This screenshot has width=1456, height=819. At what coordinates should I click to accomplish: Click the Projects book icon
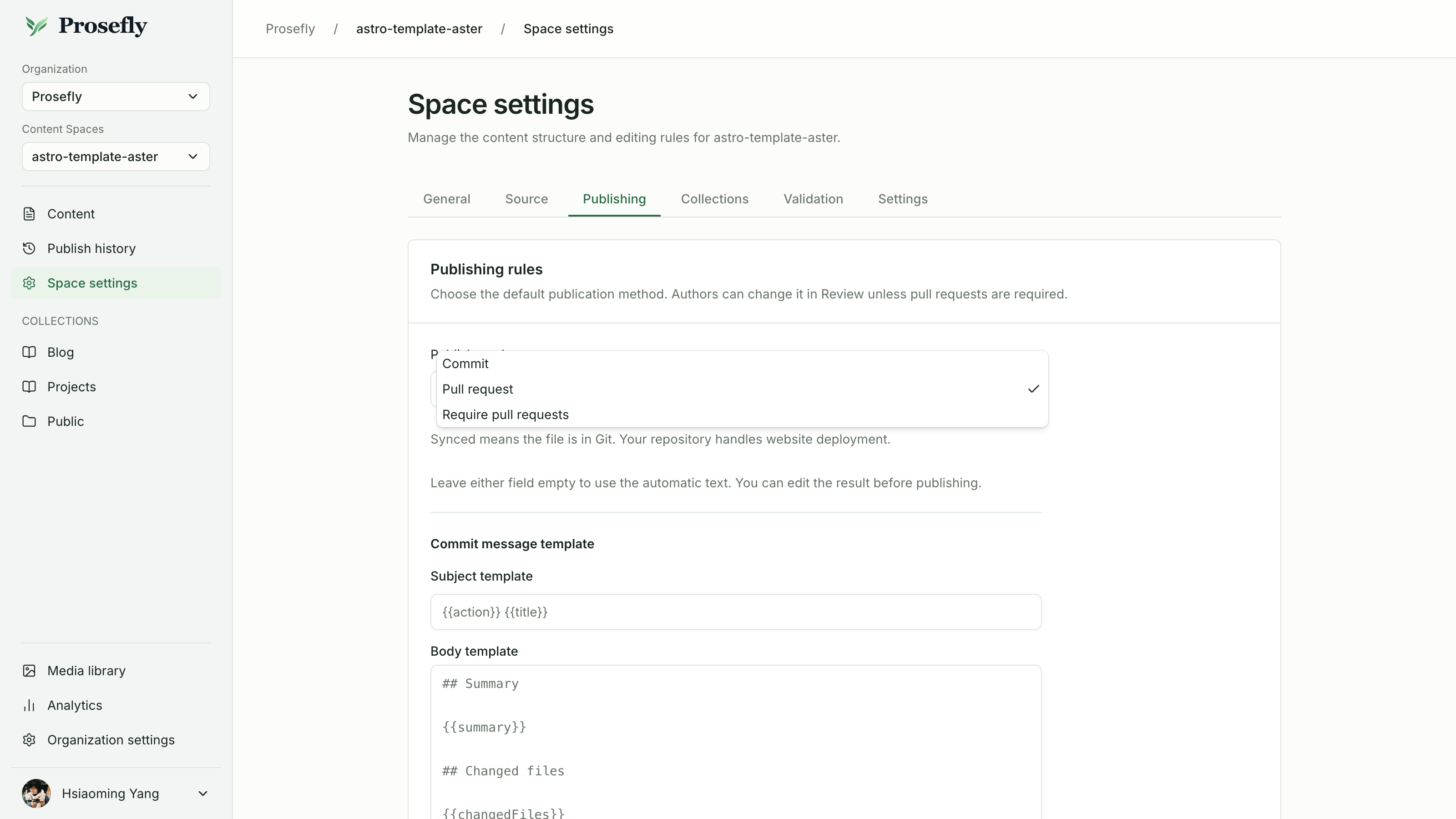[x=30, y=387]
